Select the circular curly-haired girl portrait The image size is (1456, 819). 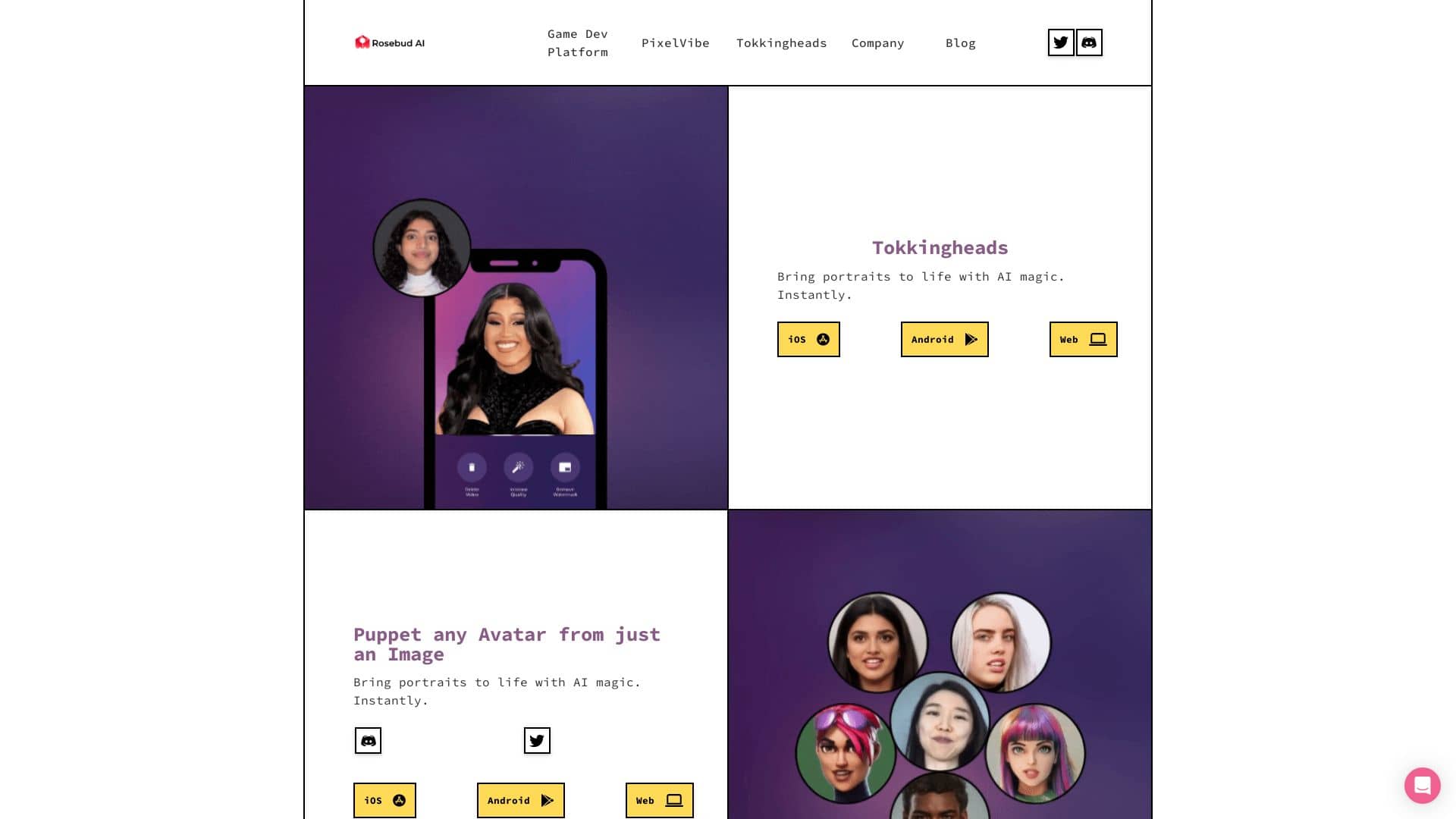[422, 248]
